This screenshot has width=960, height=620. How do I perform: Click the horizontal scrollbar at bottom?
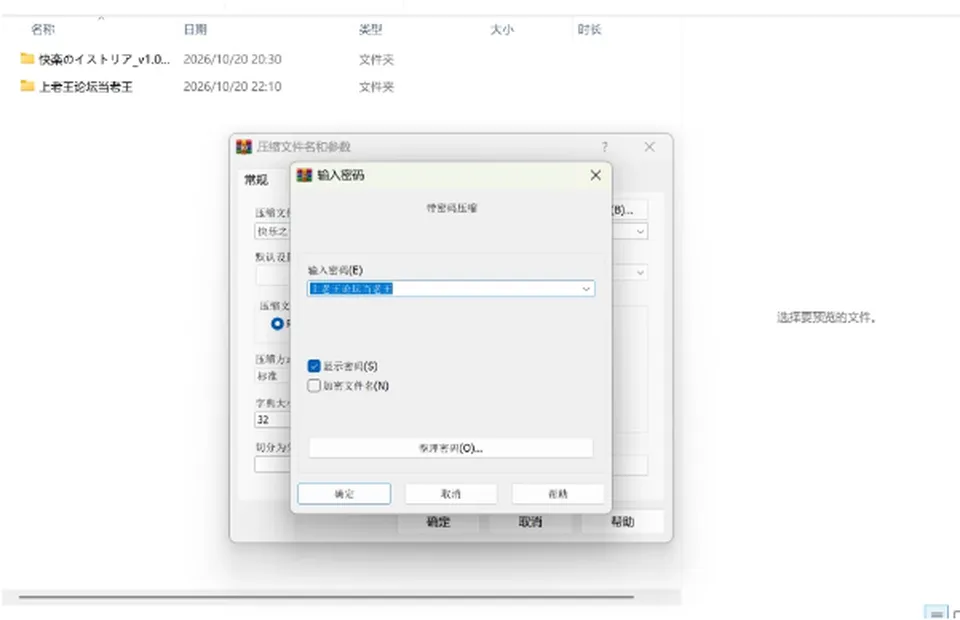(326, 596)
